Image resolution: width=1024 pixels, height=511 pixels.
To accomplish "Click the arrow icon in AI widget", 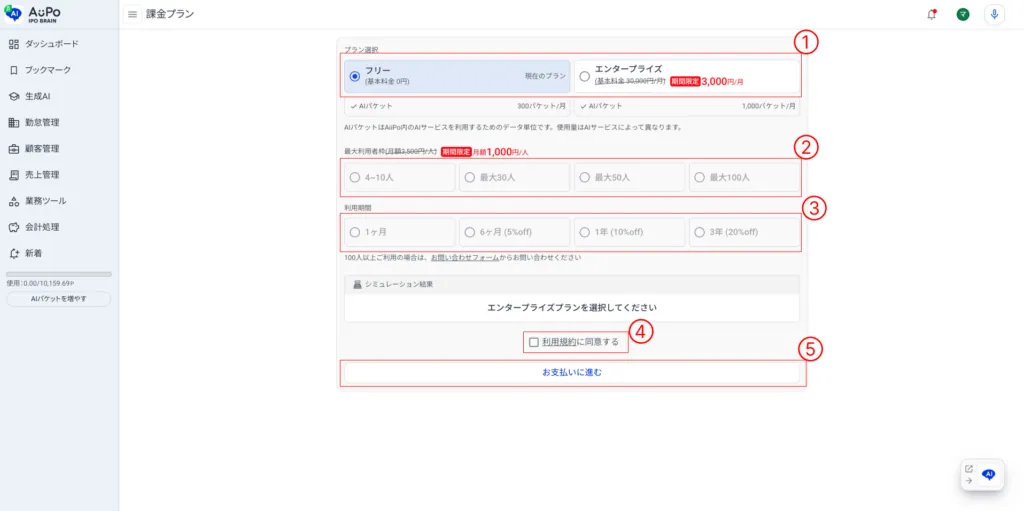I will tap(968, 480).
